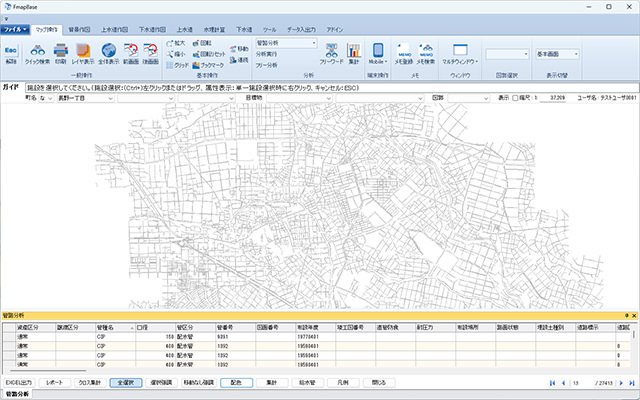Click the Esc 解除 (release) icon
The height and width of the screenshot is (400, 640).
[x=10, y=52]
